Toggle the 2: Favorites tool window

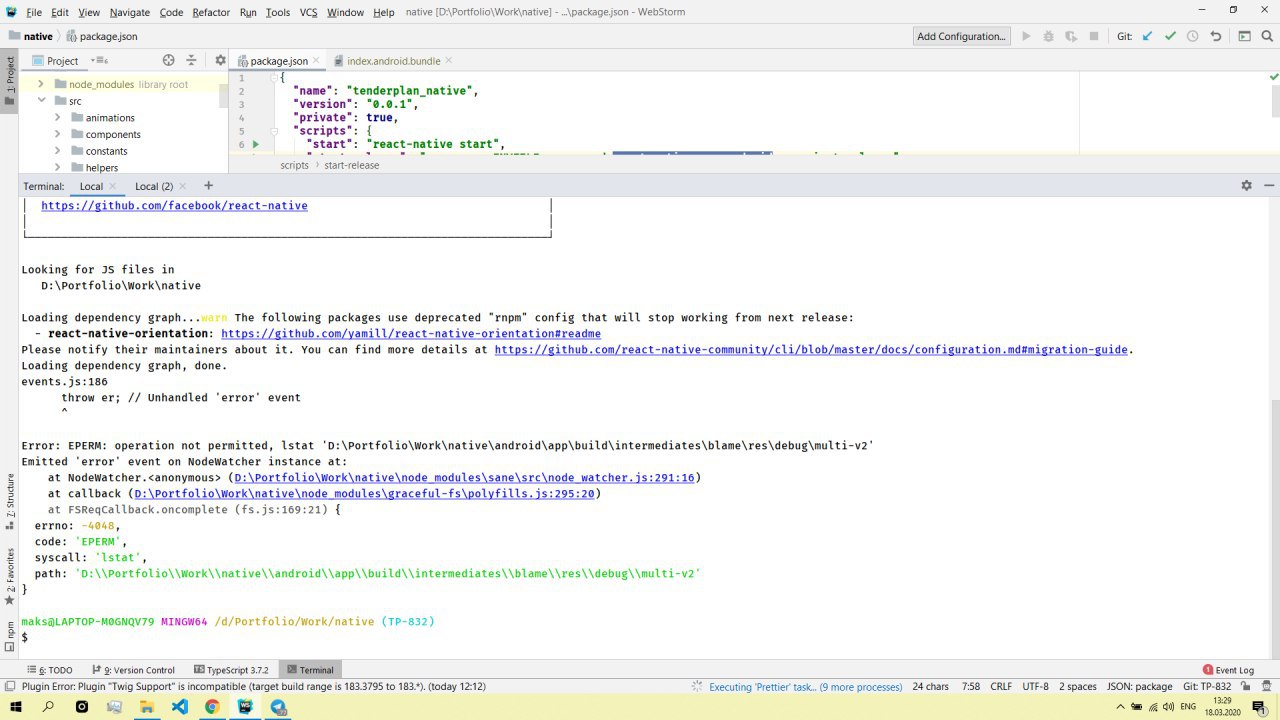(10, 576)
